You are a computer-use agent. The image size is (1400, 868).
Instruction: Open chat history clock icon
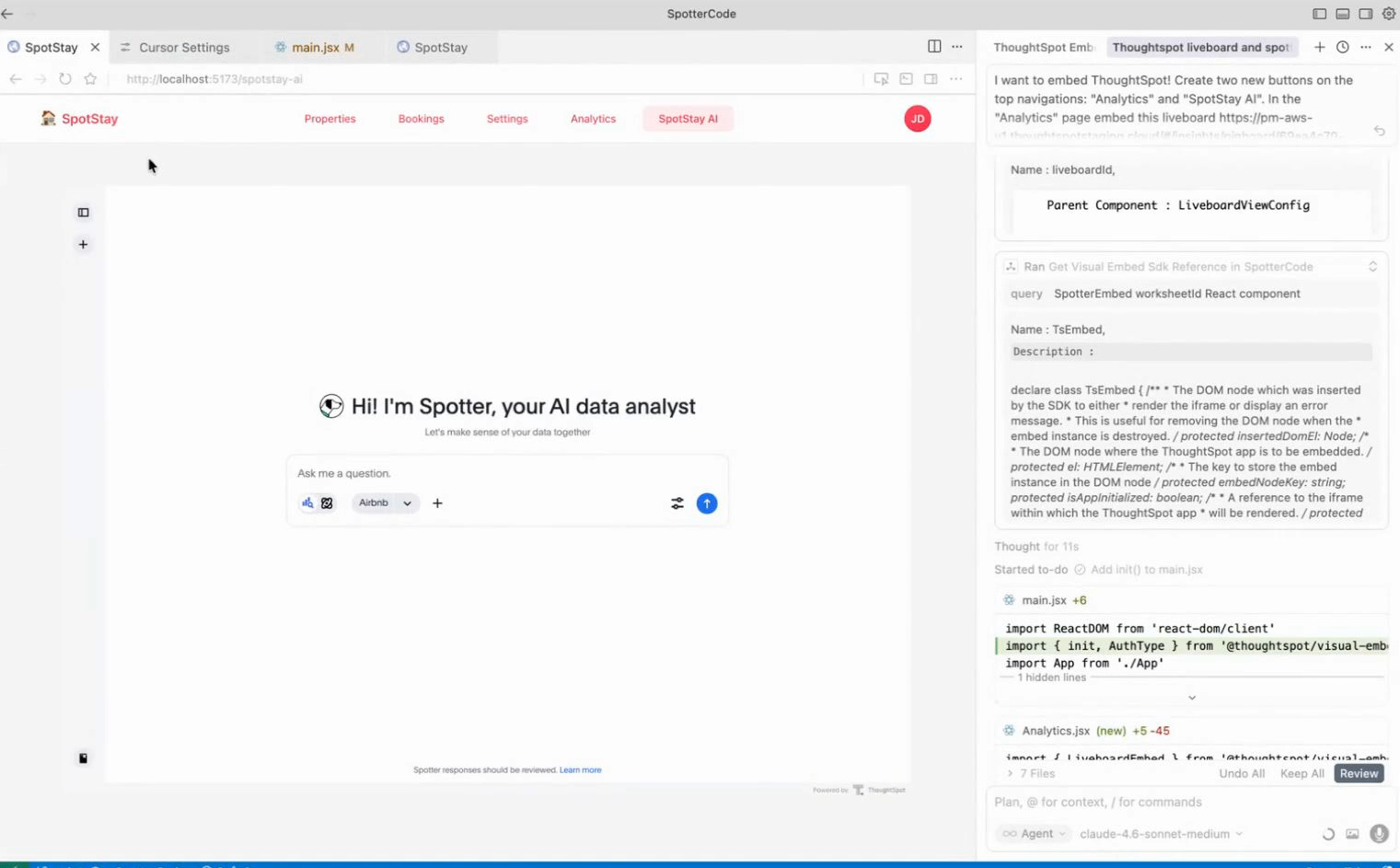(1342, 47)
